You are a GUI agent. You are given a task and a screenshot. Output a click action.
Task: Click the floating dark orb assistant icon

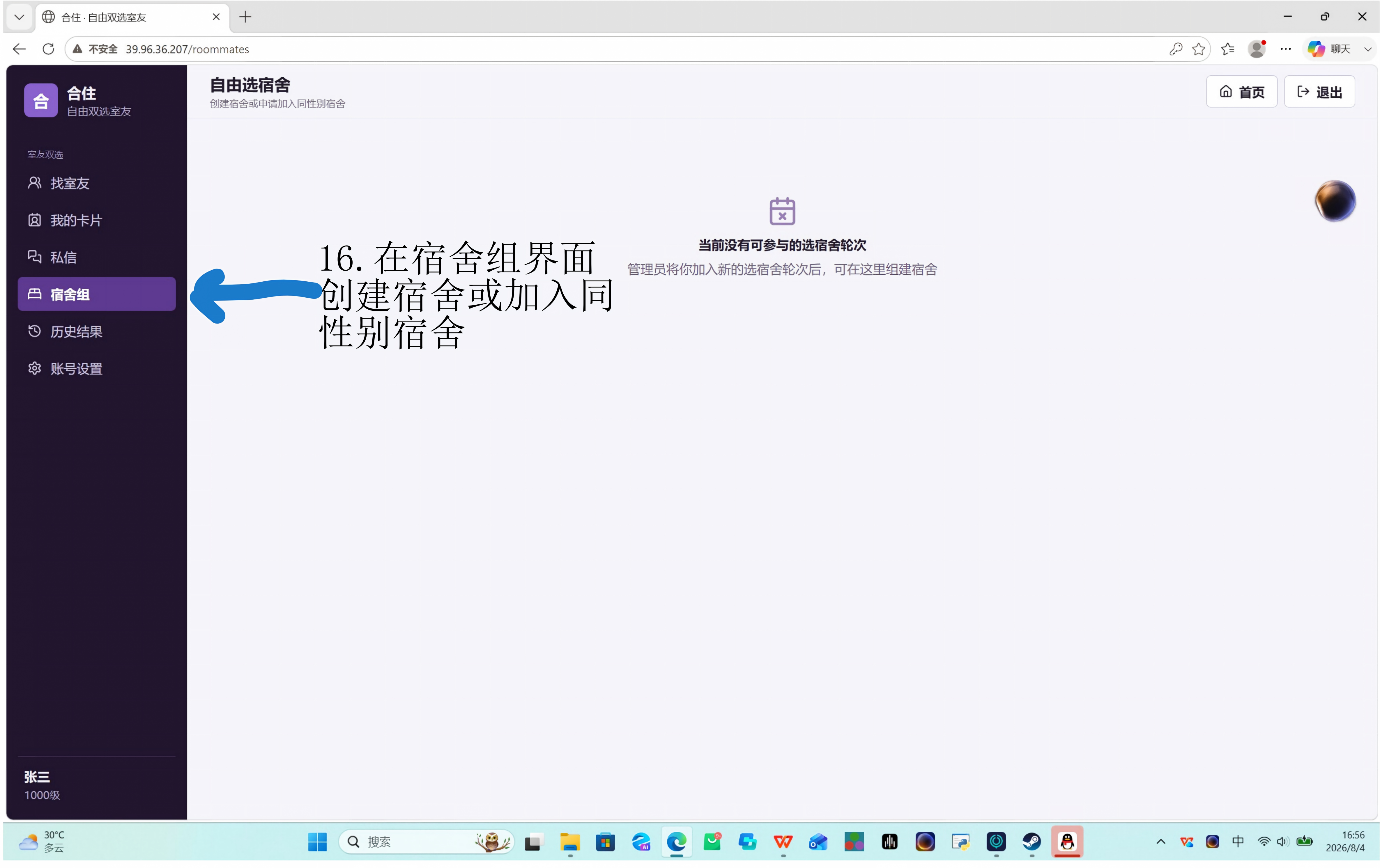1335,201
